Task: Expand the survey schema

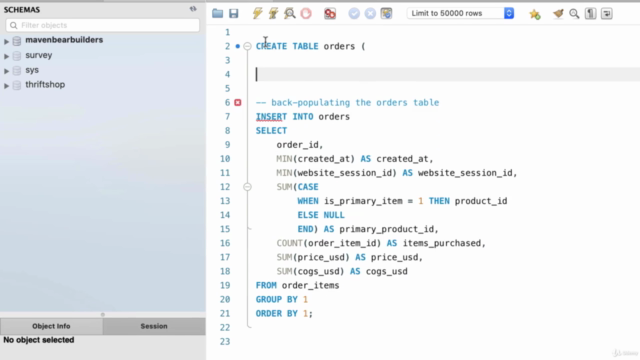Action: click(x=7, y=56)
